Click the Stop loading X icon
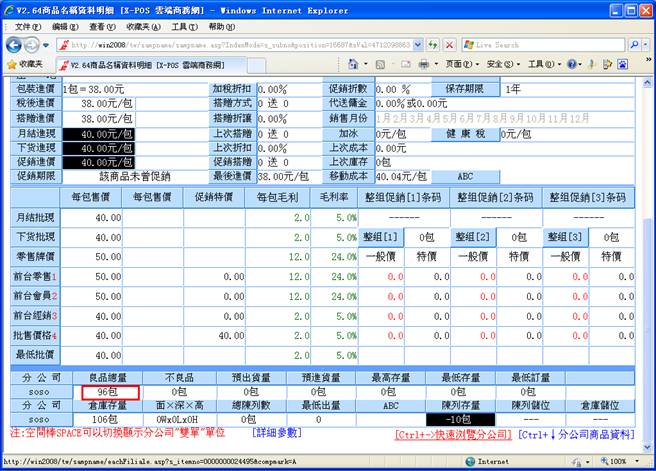656x471 pixels. pyautogui.click(x=451, y=45)
